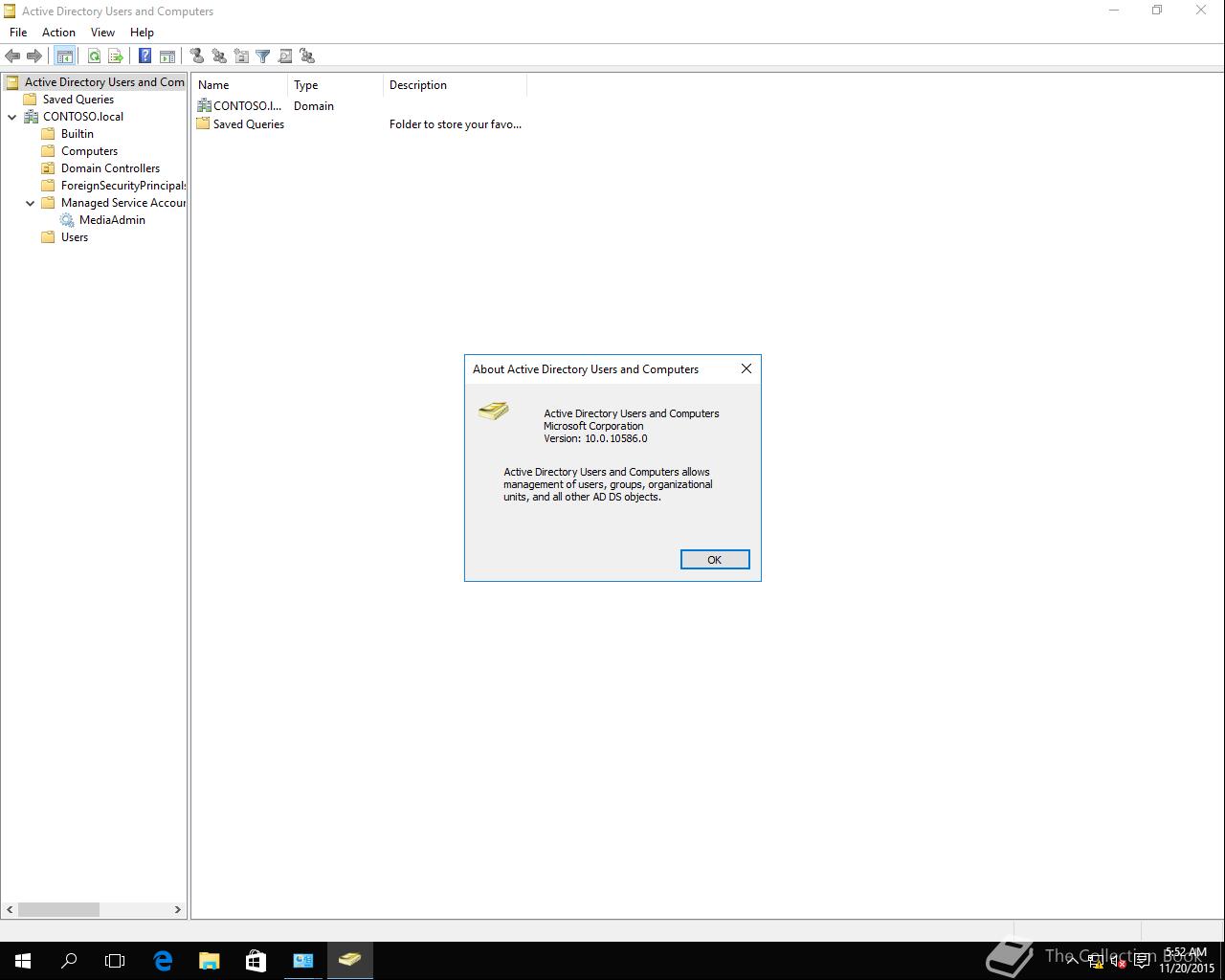The height and width of the screenshot is (980, 1225).
Task: Sort by the Name column header
Action: [x=240, y=85]
